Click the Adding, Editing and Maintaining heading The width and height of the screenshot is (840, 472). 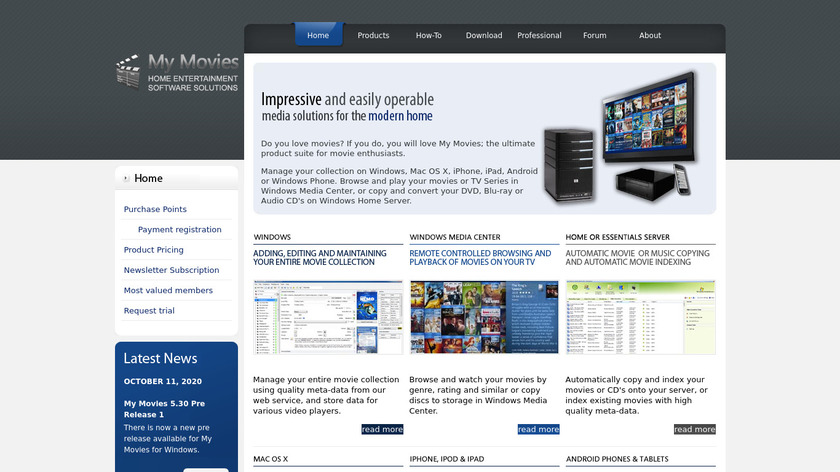click(320, 258)
